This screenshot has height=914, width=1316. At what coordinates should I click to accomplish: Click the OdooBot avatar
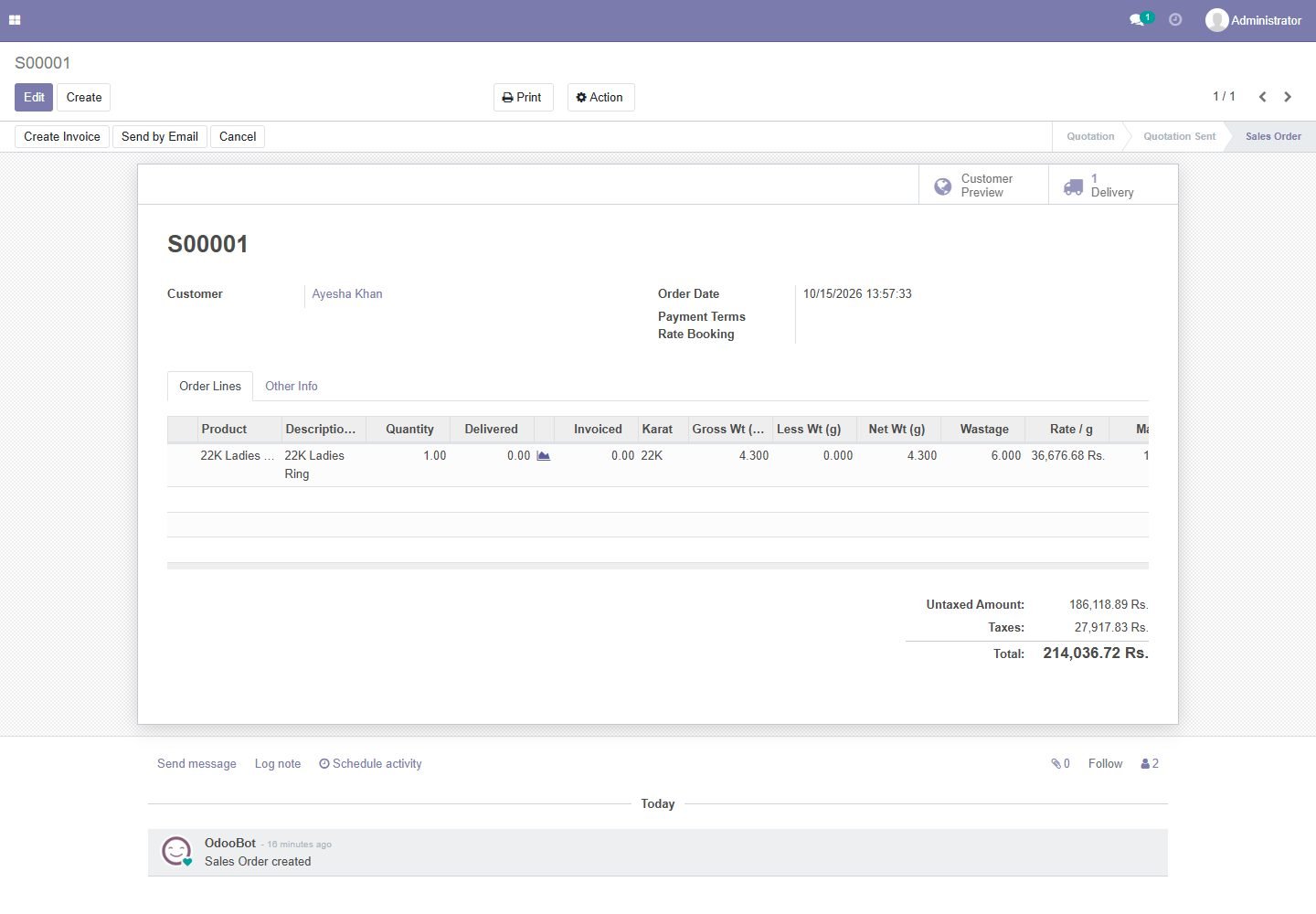176,851
